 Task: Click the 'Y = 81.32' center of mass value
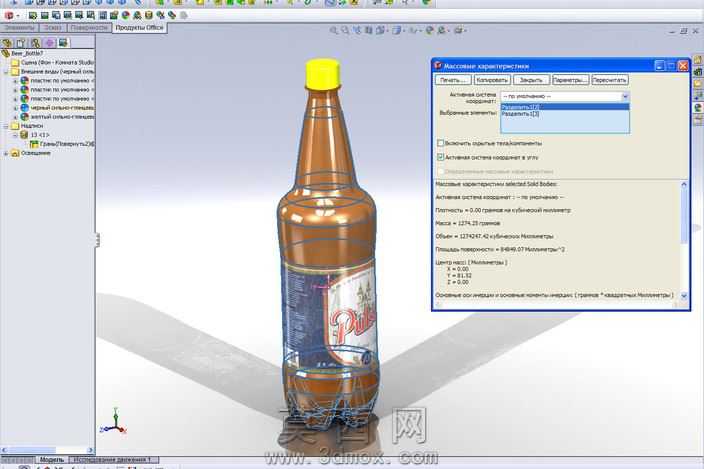(459, 276)
